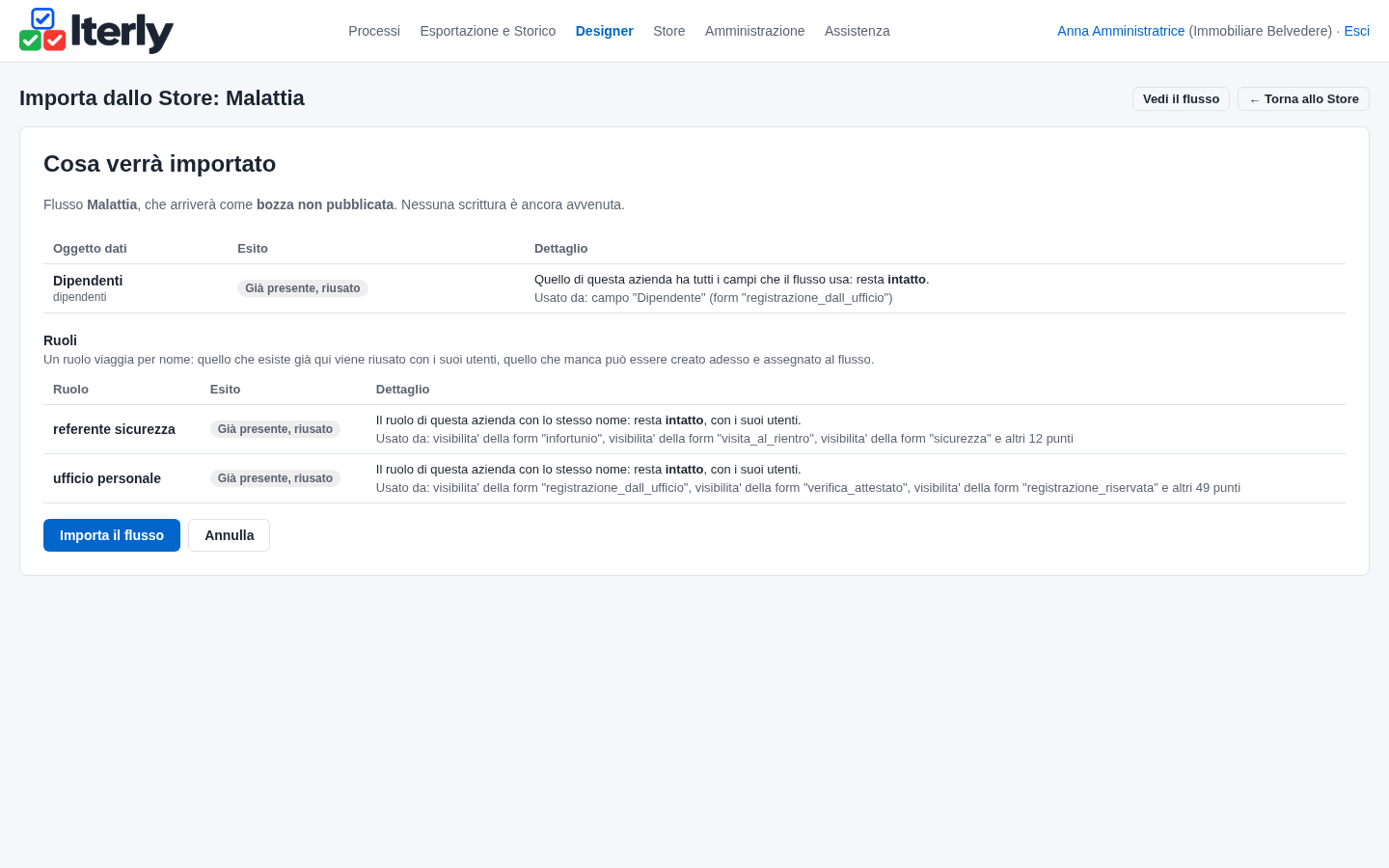Click the Iterly logo
The height and width of the screenshot is (868, 1389).
(x=96, y=31)
